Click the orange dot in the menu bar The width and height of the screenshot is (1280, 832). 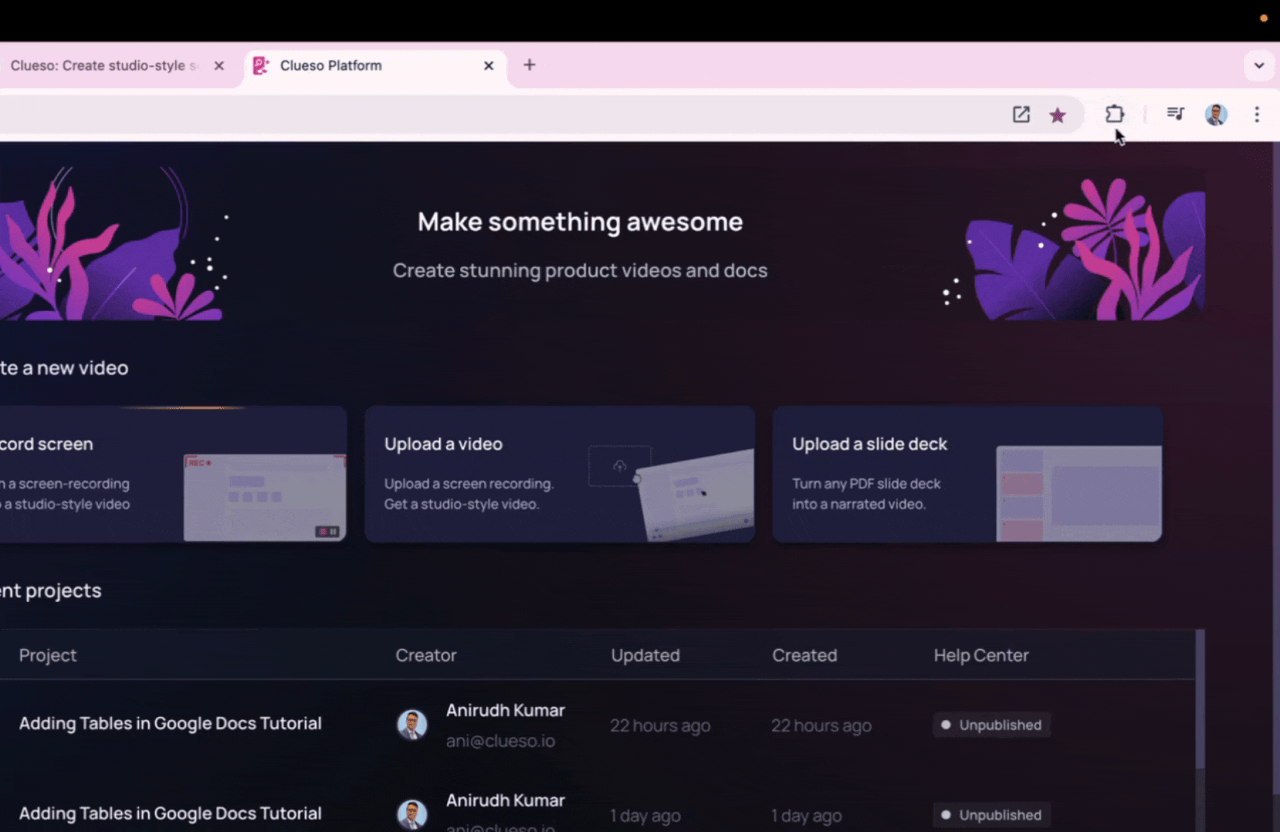pos(1264,18)
